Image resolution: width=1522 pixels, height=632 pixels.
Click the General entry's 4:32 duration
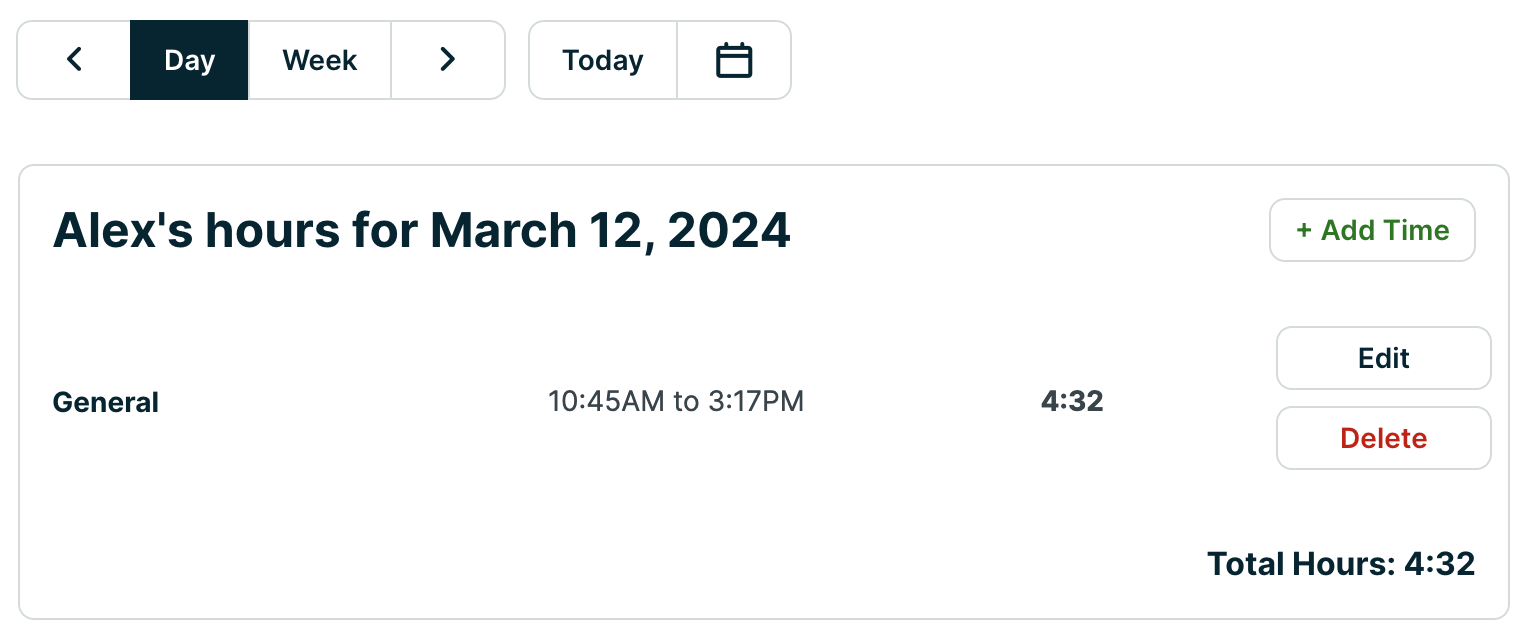tap(1071, 402)
